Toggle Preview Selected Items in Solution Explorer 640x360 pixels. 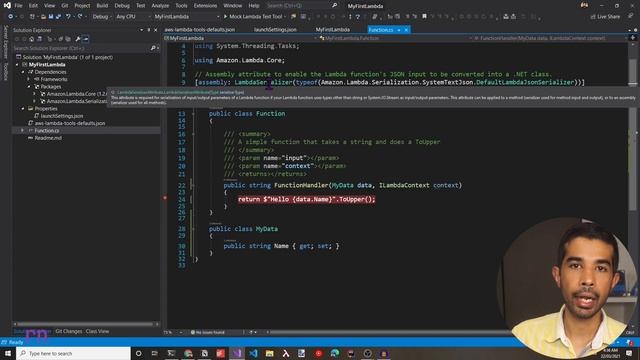(86, 39)
